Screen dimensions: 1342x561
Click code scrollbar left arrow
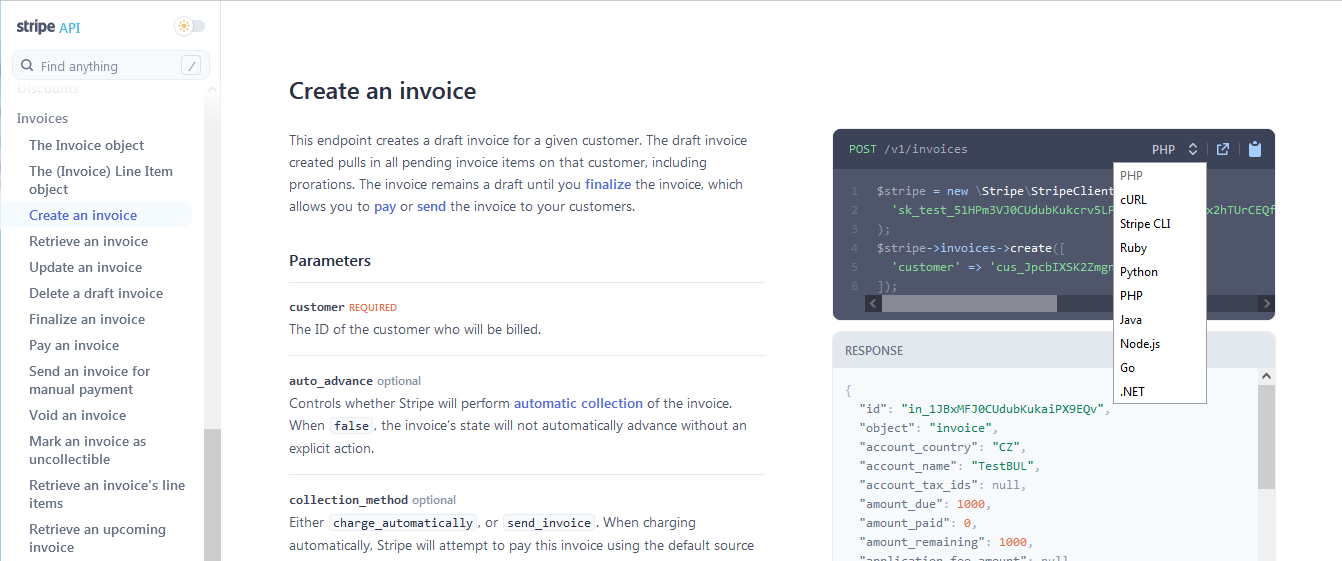[x=873, y=303]
